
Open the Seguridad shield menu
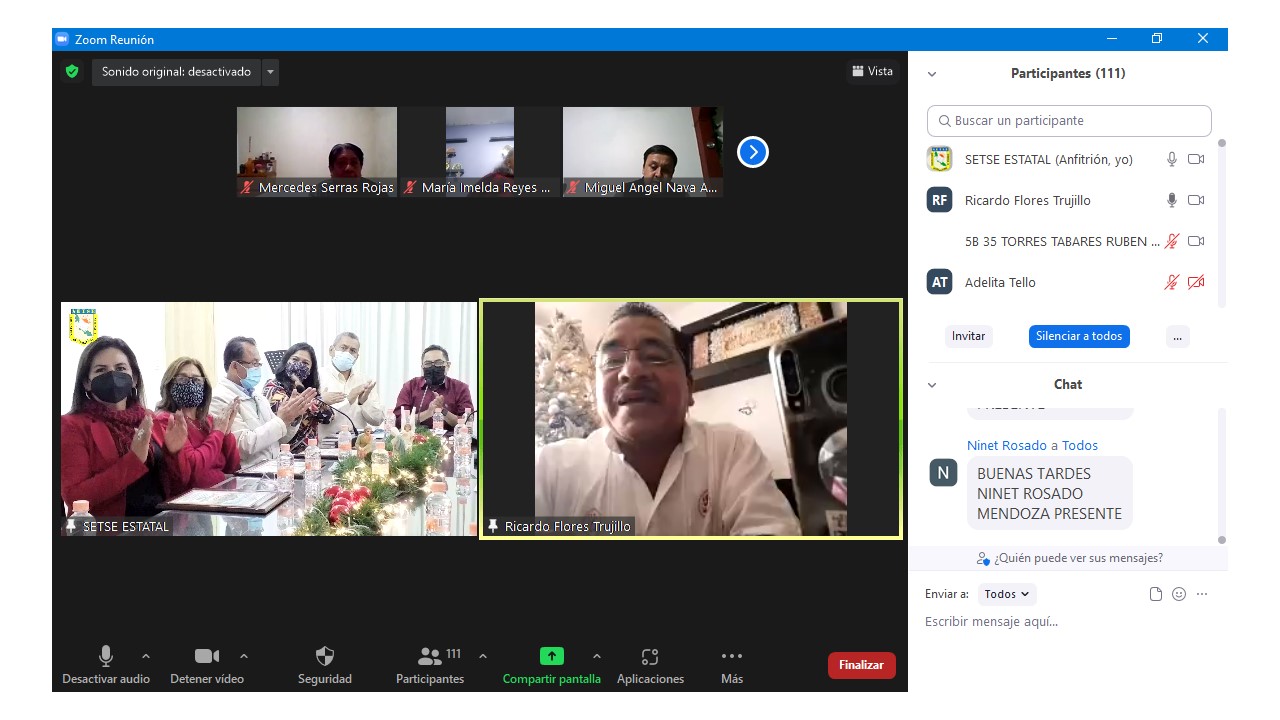pyautogui.click(x=325, y=666)
